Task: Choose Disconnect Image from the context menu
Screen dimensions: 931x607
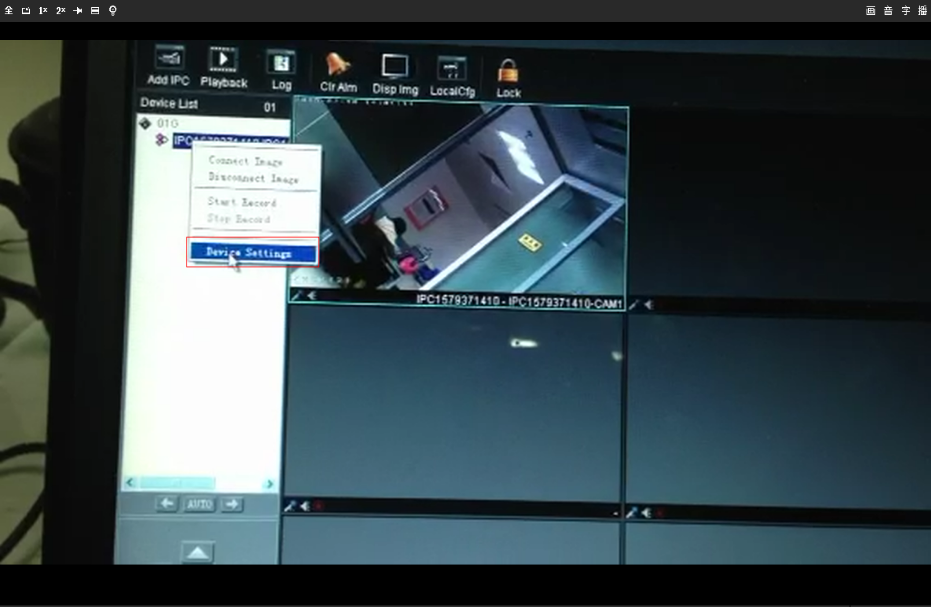Action: pos(253,178)
